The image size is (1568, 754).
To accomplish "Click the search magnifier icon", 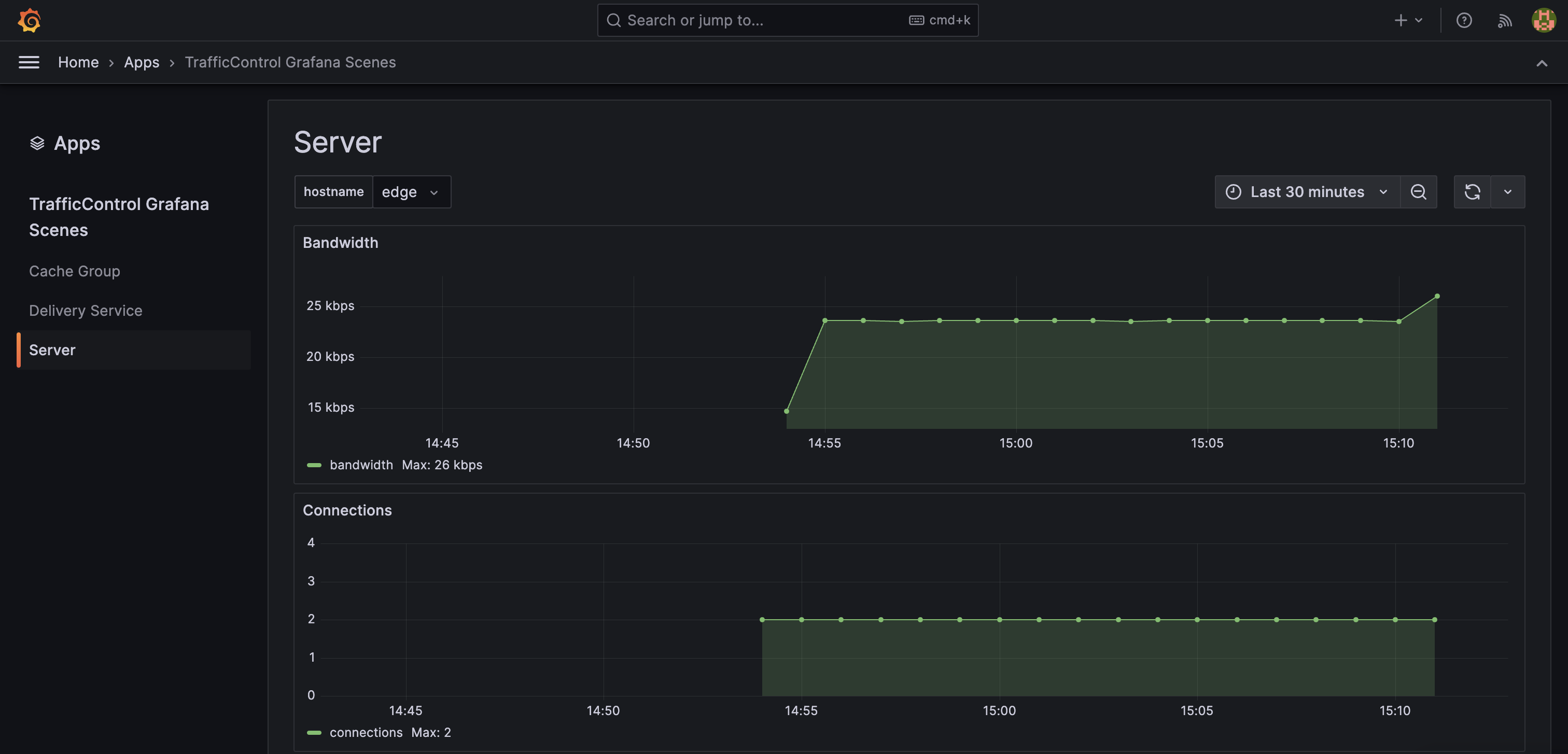I will [613, 20].
